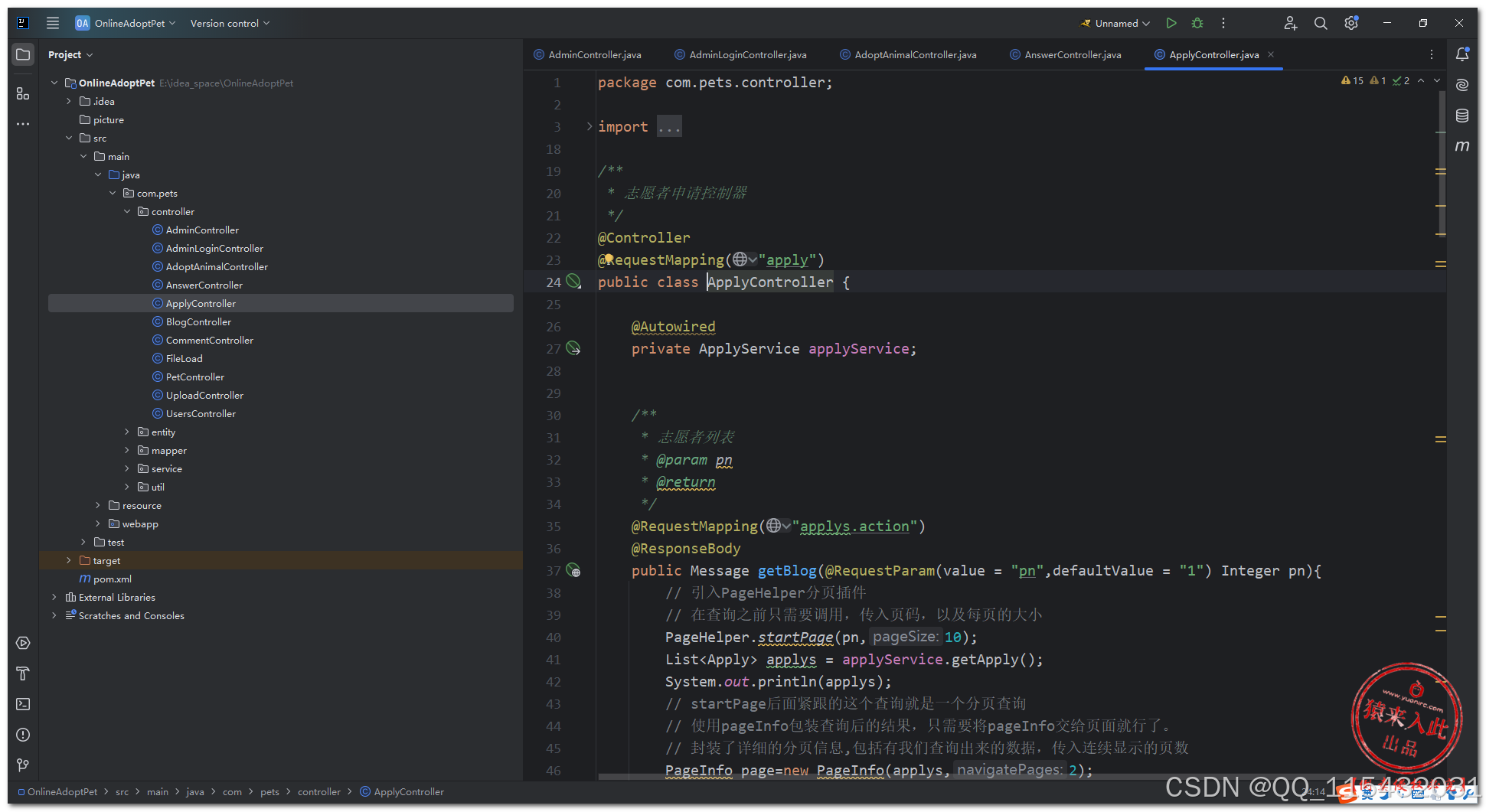Image resolution: width=1486 pixels, height=812 pixels.
Task: Select FileLoad class in tree
Action: (184, 358)
